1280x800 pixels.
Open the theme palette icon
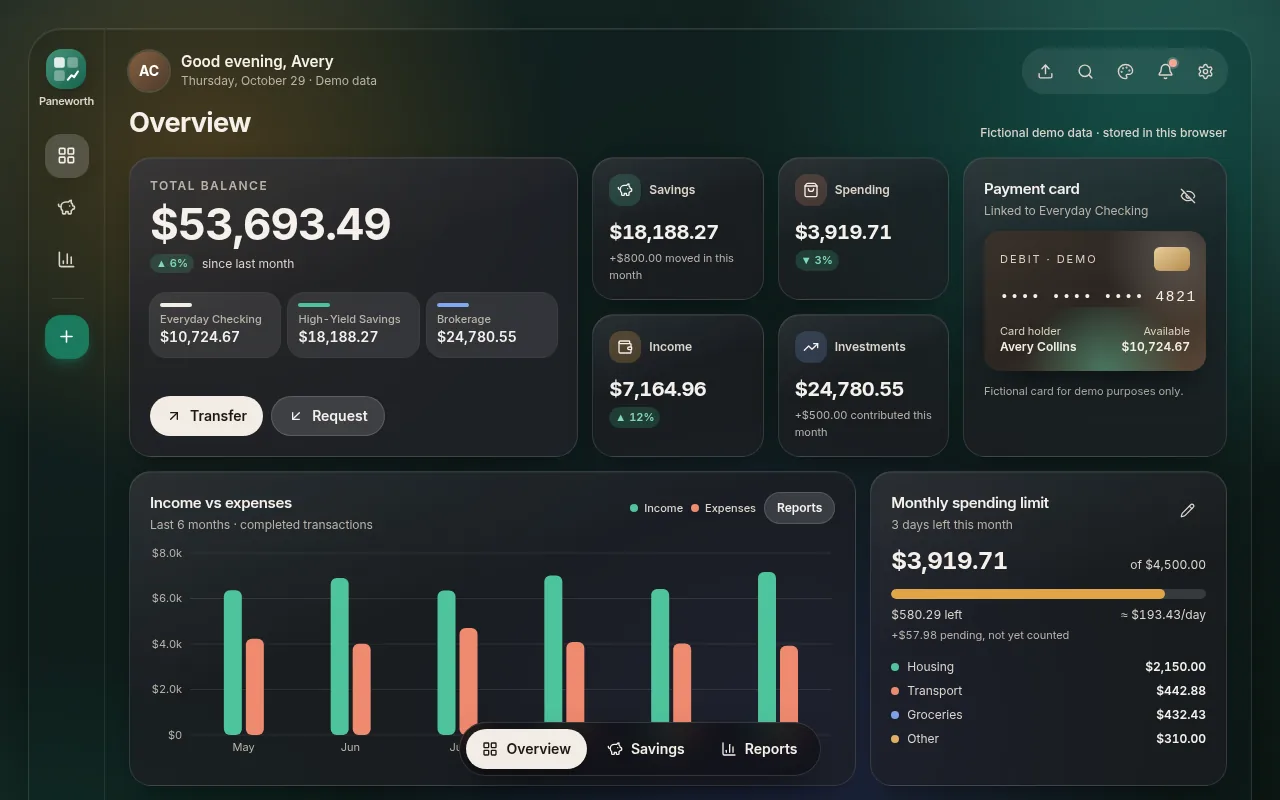[x=1126, y=71]
